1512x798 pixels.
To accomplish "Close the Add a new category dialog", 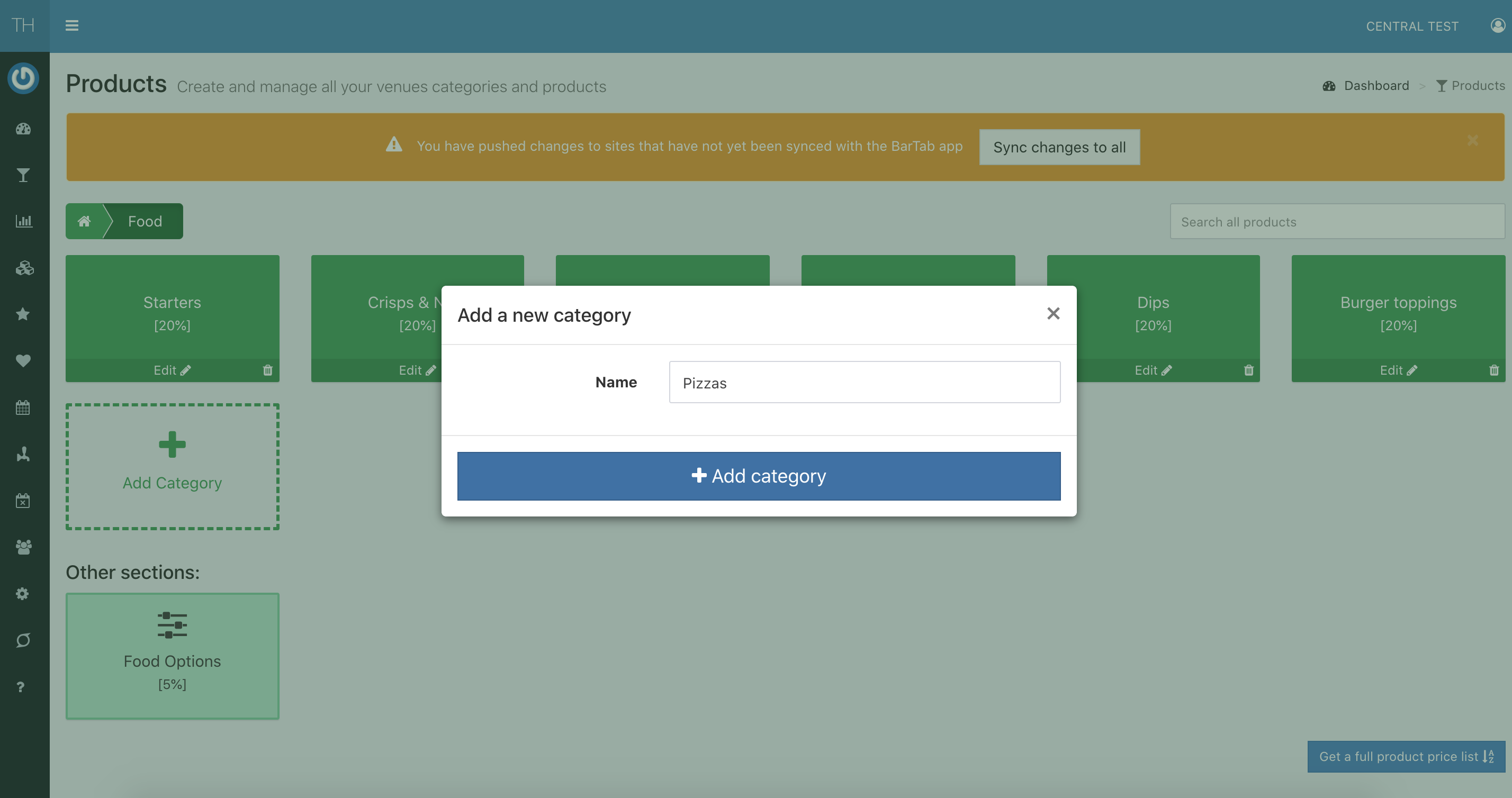I will point(1053,313).
